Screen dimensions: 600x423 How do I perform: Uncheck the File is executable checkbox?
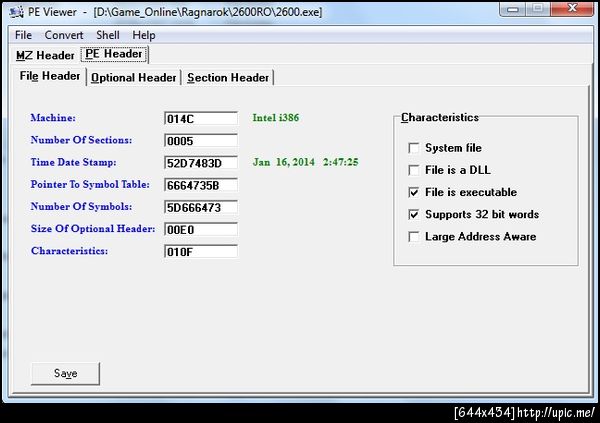pos(414,192)
